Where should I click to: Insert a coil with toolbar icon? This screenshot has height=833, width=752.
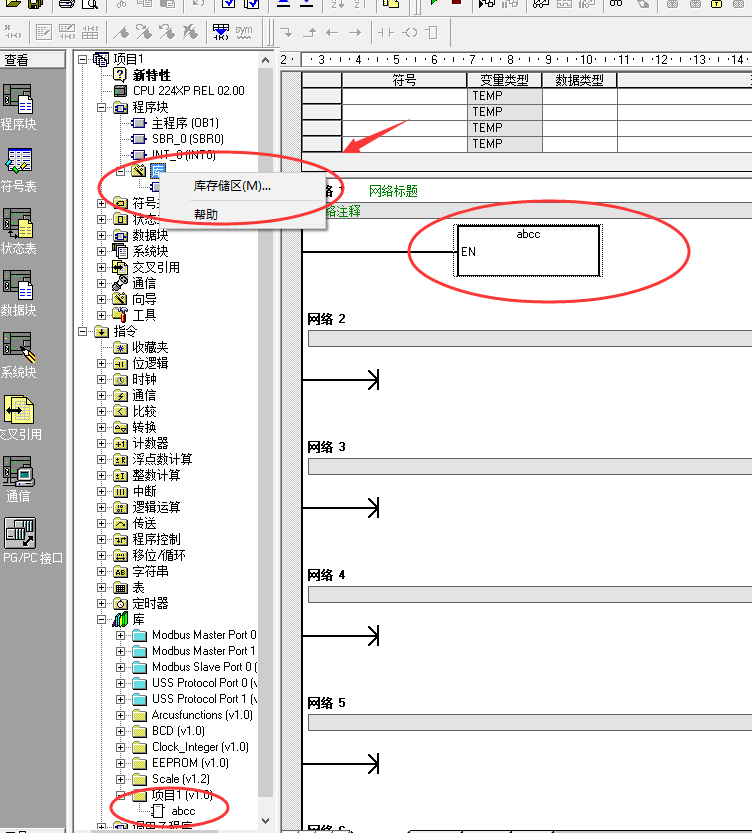[x=409, y=32]
